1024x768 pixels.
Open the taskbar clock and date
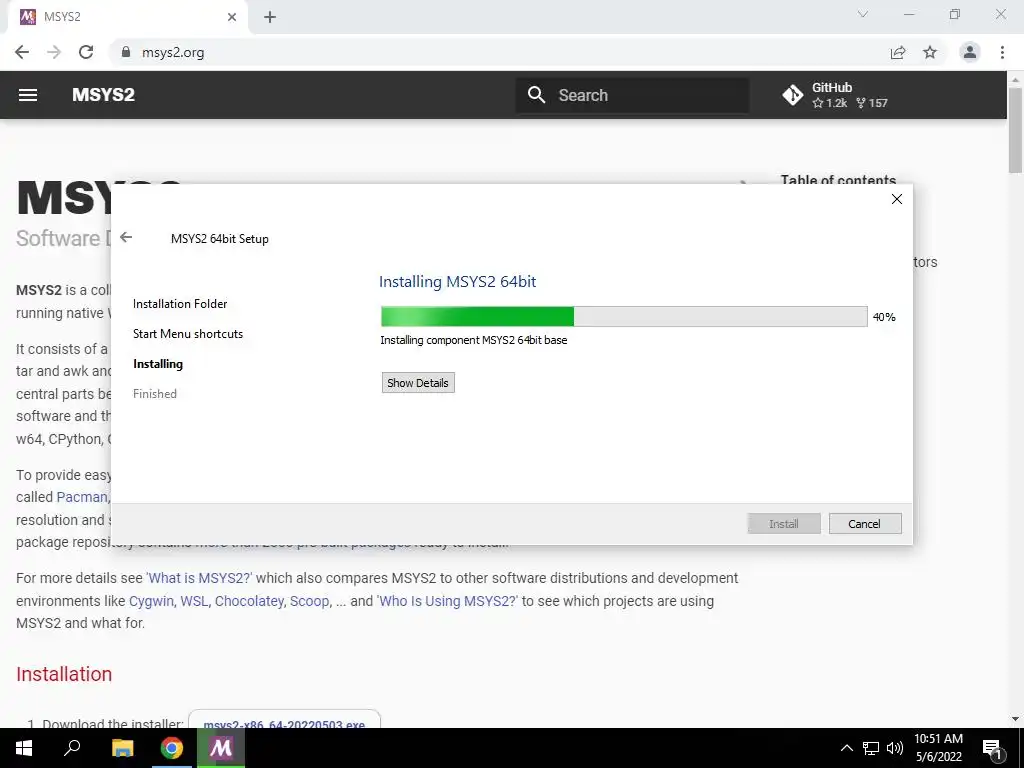tap(938, 748)
